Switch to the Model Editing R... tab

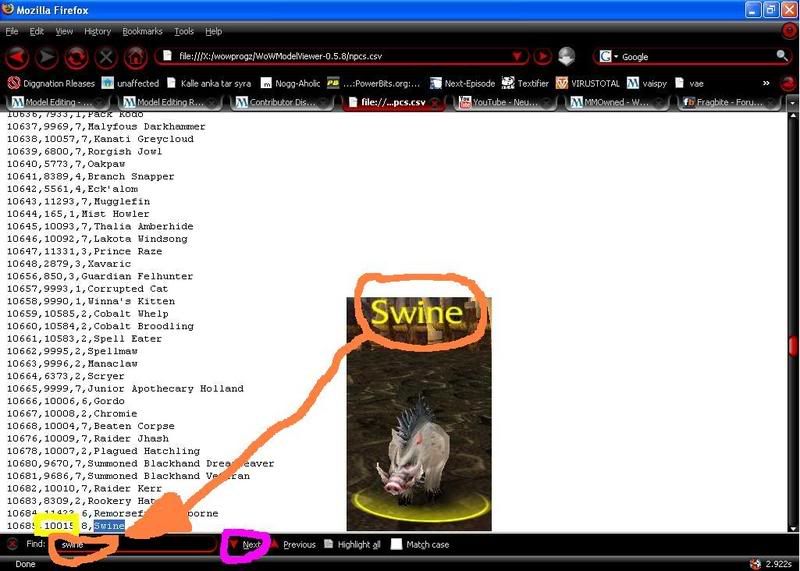pyautogui.click(x=169, y=102)
